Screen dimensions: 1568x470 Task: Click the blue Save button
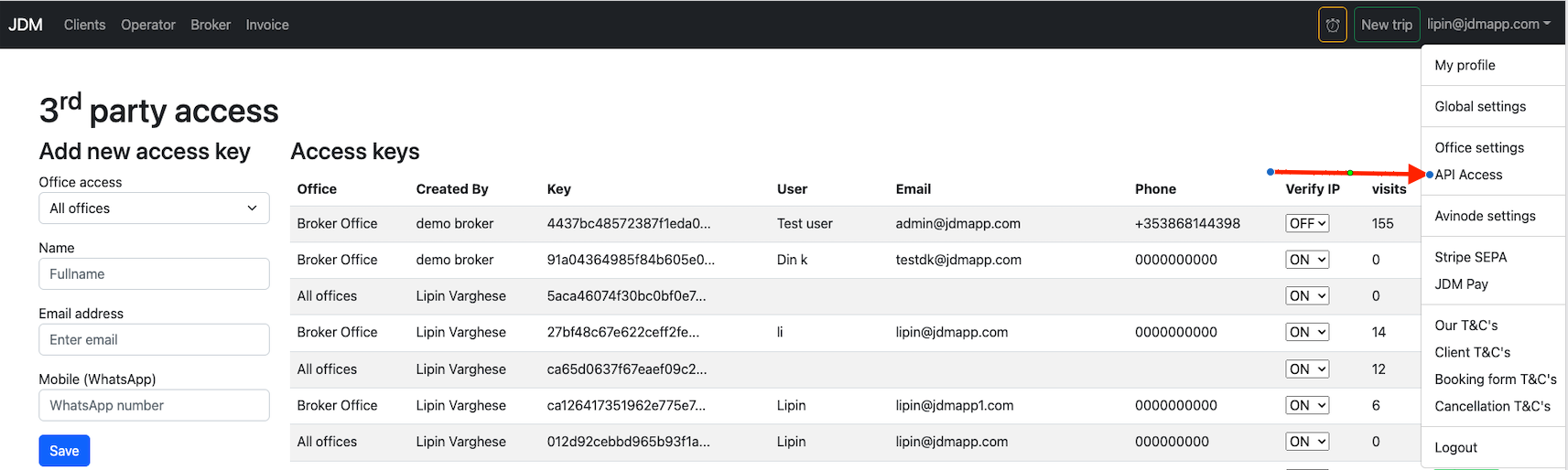[x=64, y=451]
